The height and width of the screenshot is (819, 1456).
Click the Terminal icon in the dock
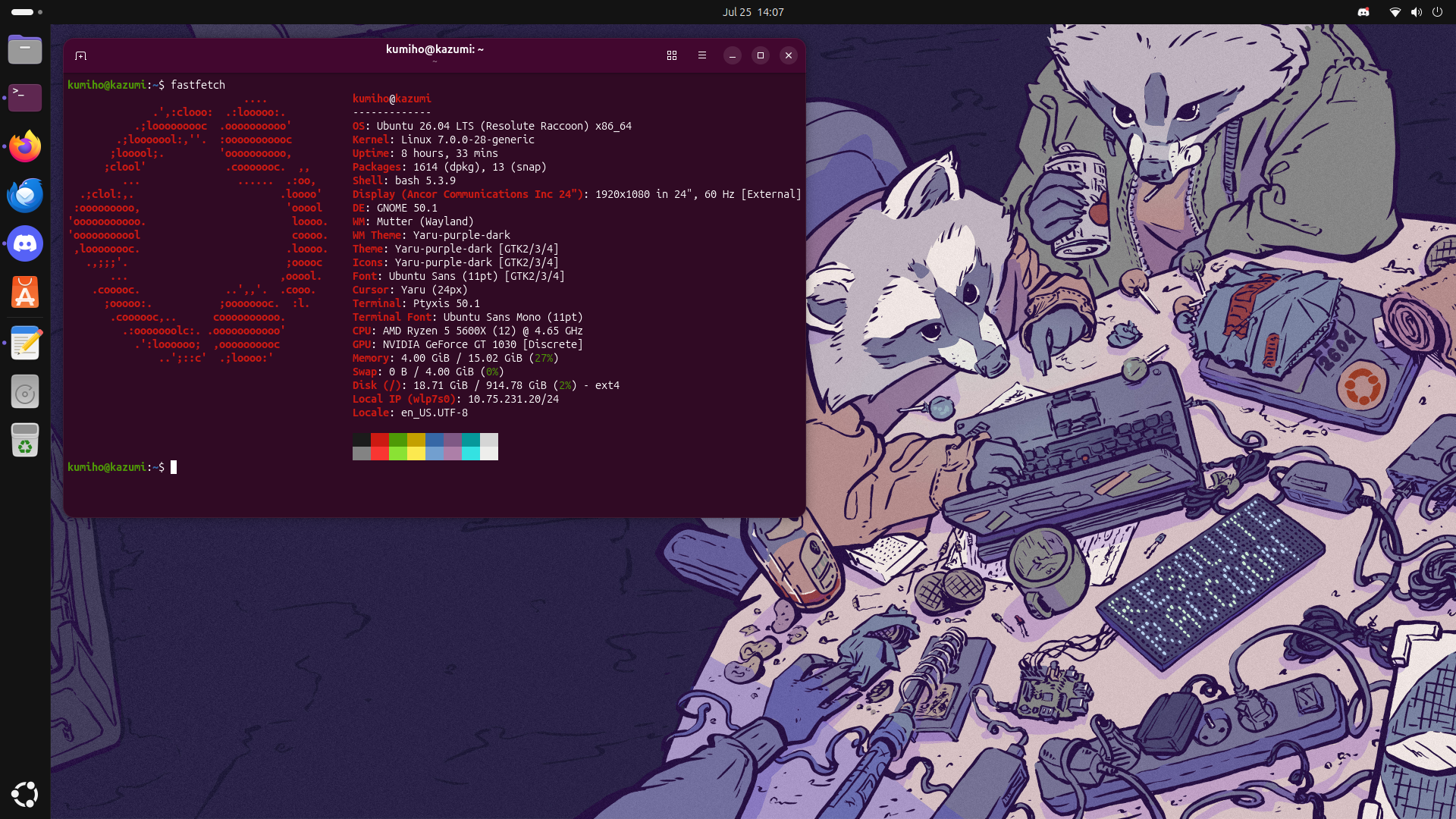coord(25,98)
